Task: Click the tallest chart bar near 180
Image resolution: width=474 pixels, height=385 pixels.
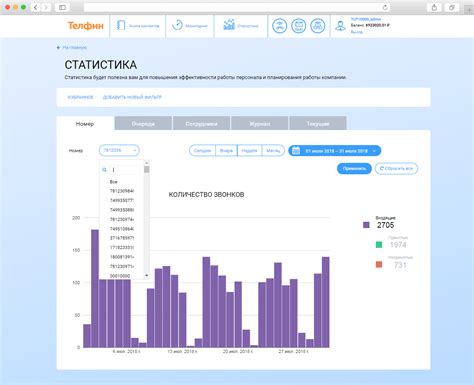Action: (x=95, y=288)
